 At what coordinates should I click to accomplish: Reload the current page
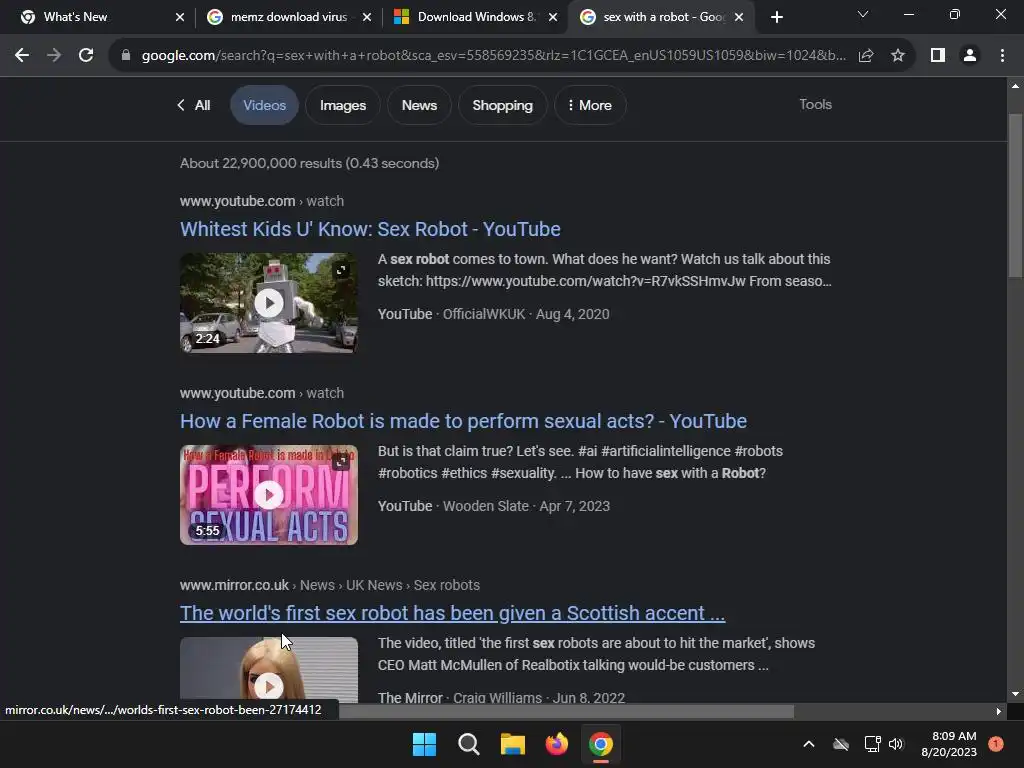pos(86,56)
